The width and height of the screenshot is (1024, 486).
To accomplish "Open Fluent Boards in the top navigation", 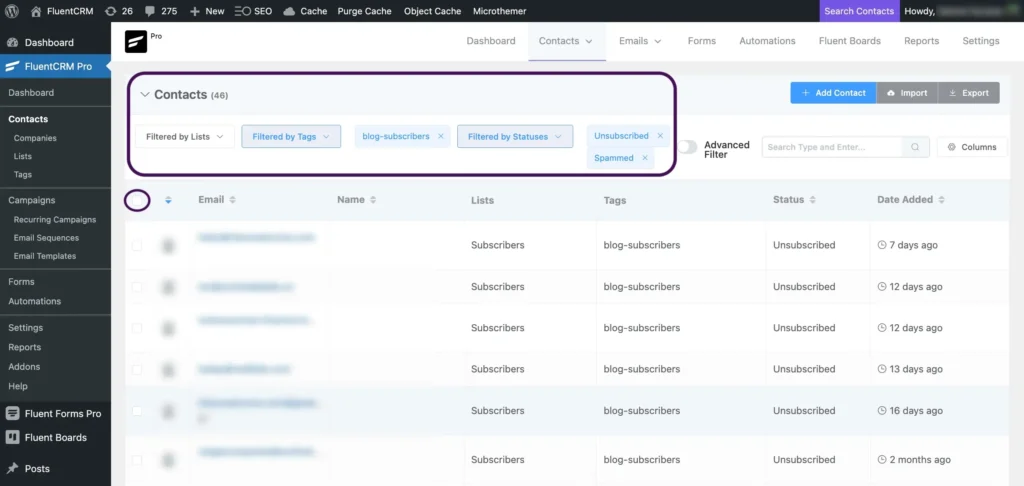I will 850,41.
